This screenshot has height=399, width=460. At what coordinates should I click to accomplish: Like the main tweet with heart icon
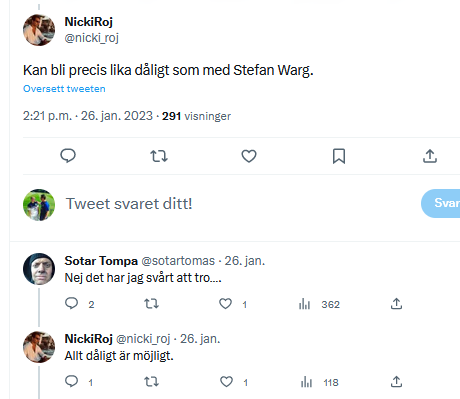[x=249, y=156]
